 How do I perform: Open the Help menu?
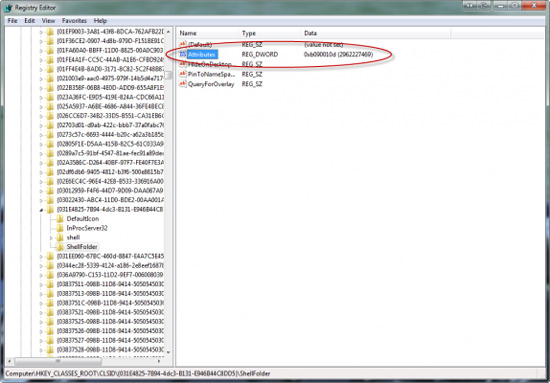[x=100, y=21]
